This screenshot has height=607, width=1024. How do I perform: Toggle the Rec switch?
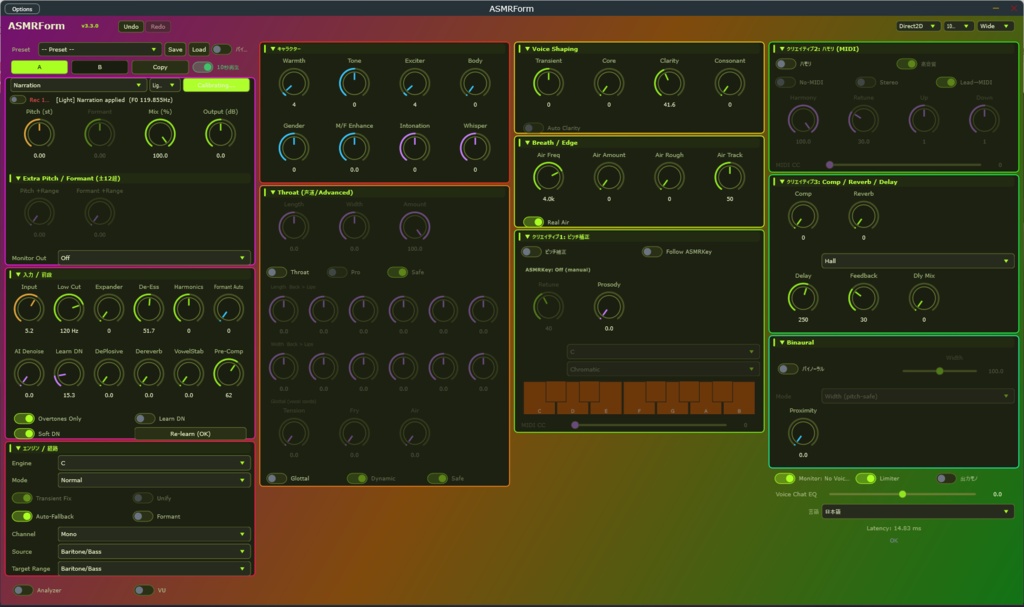(18, 100)
